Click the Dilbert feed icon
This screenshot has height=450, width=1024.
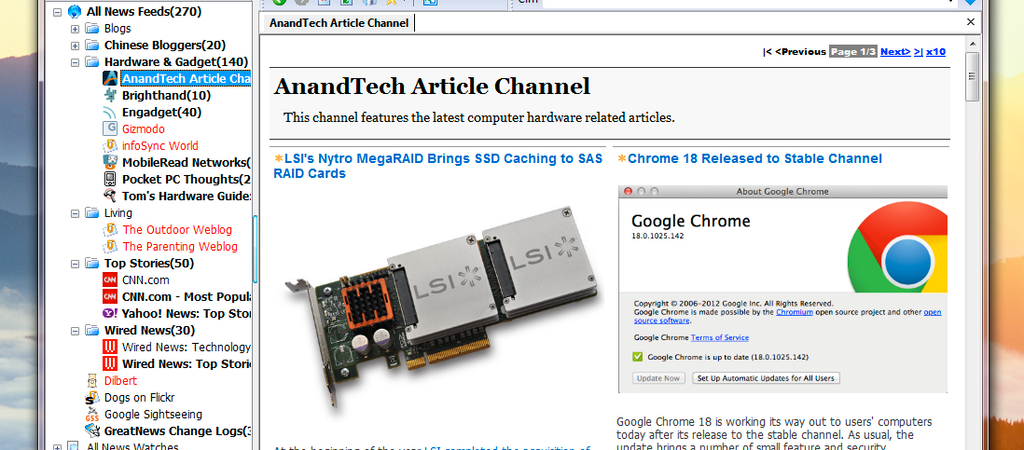tap(92, 381)
